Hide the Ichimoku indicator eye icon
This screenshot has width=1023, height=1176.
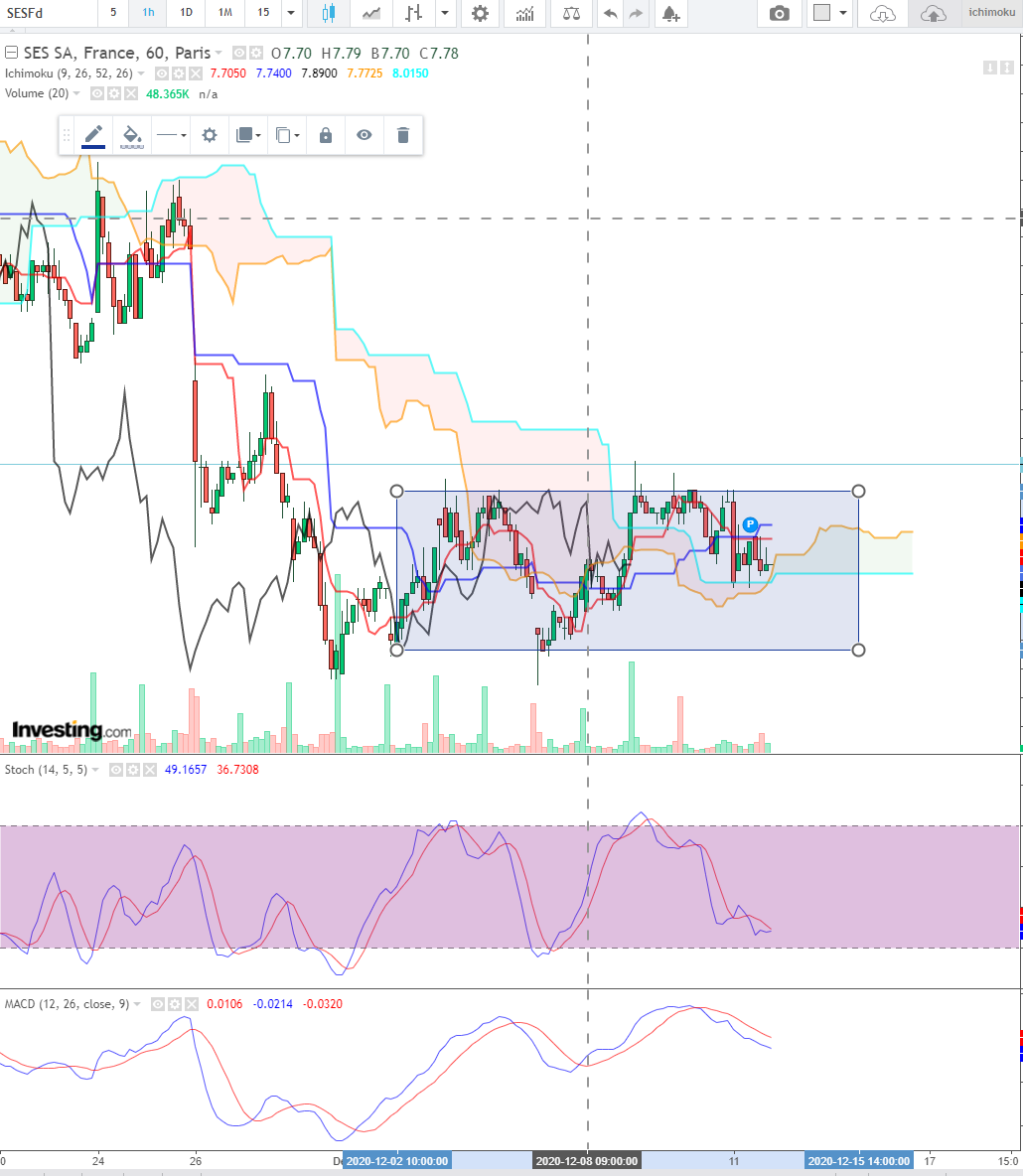pos(162,73)
